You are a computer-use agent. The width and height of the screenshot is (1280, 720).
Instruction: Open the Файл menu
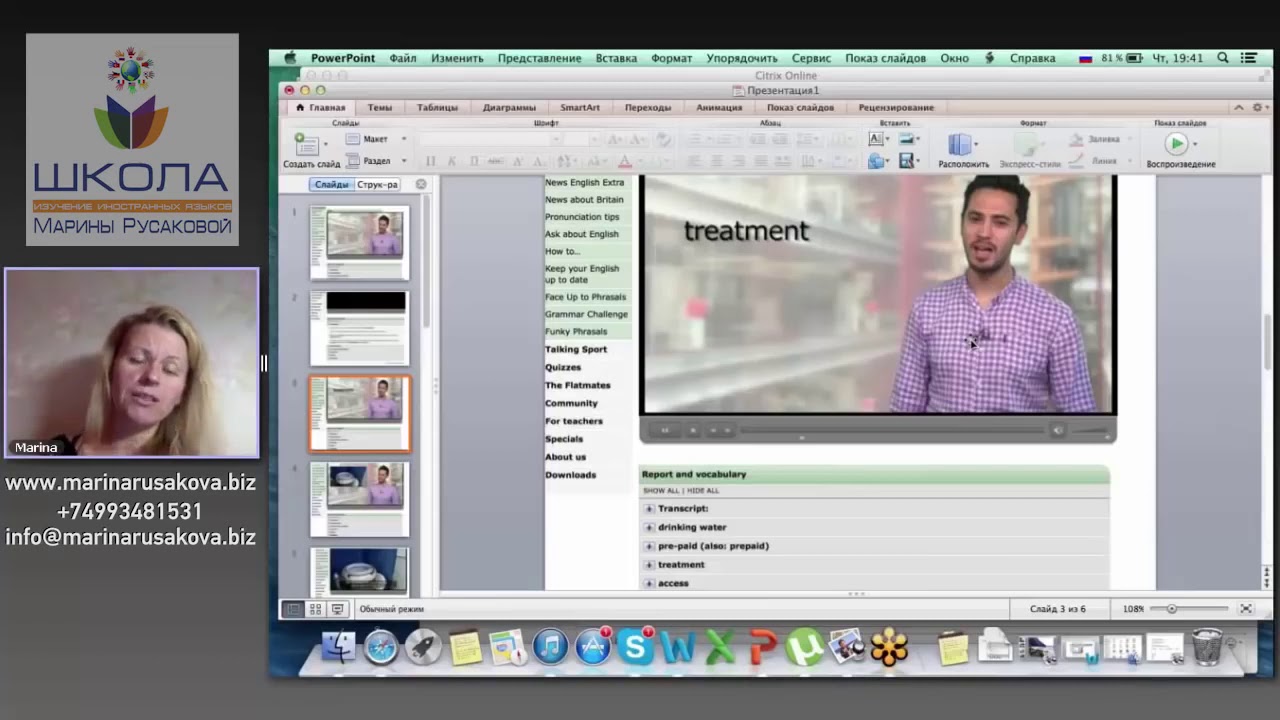click(403, 58)
